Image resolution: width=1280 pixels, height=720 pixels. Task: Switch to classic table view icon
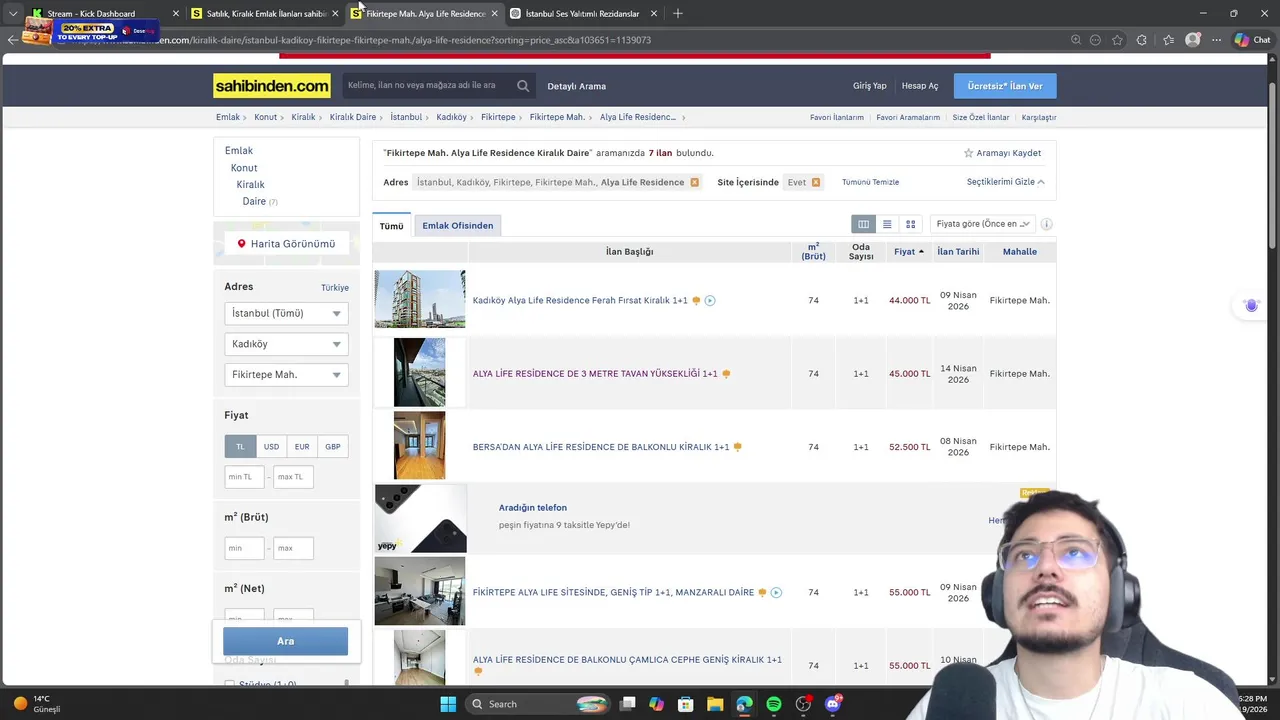[863, 224]
